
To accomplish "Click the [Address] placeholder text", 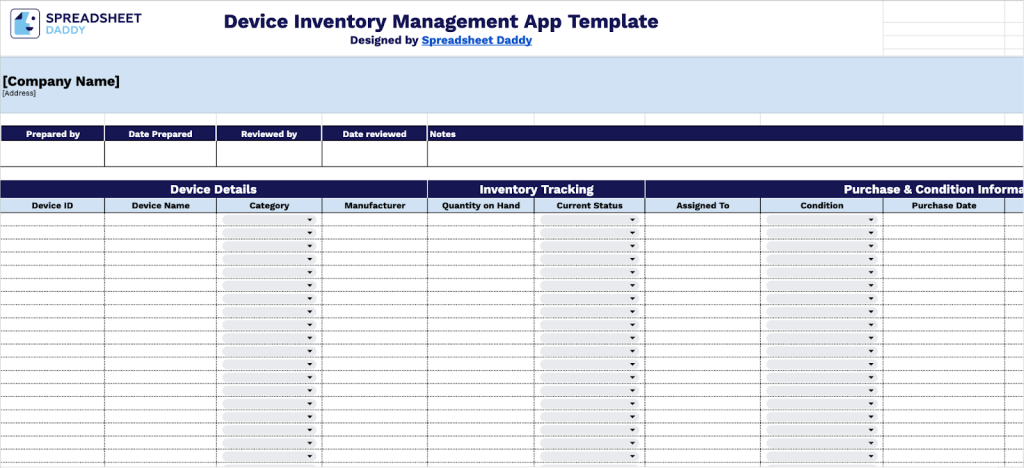I will [x=19, y=93].
